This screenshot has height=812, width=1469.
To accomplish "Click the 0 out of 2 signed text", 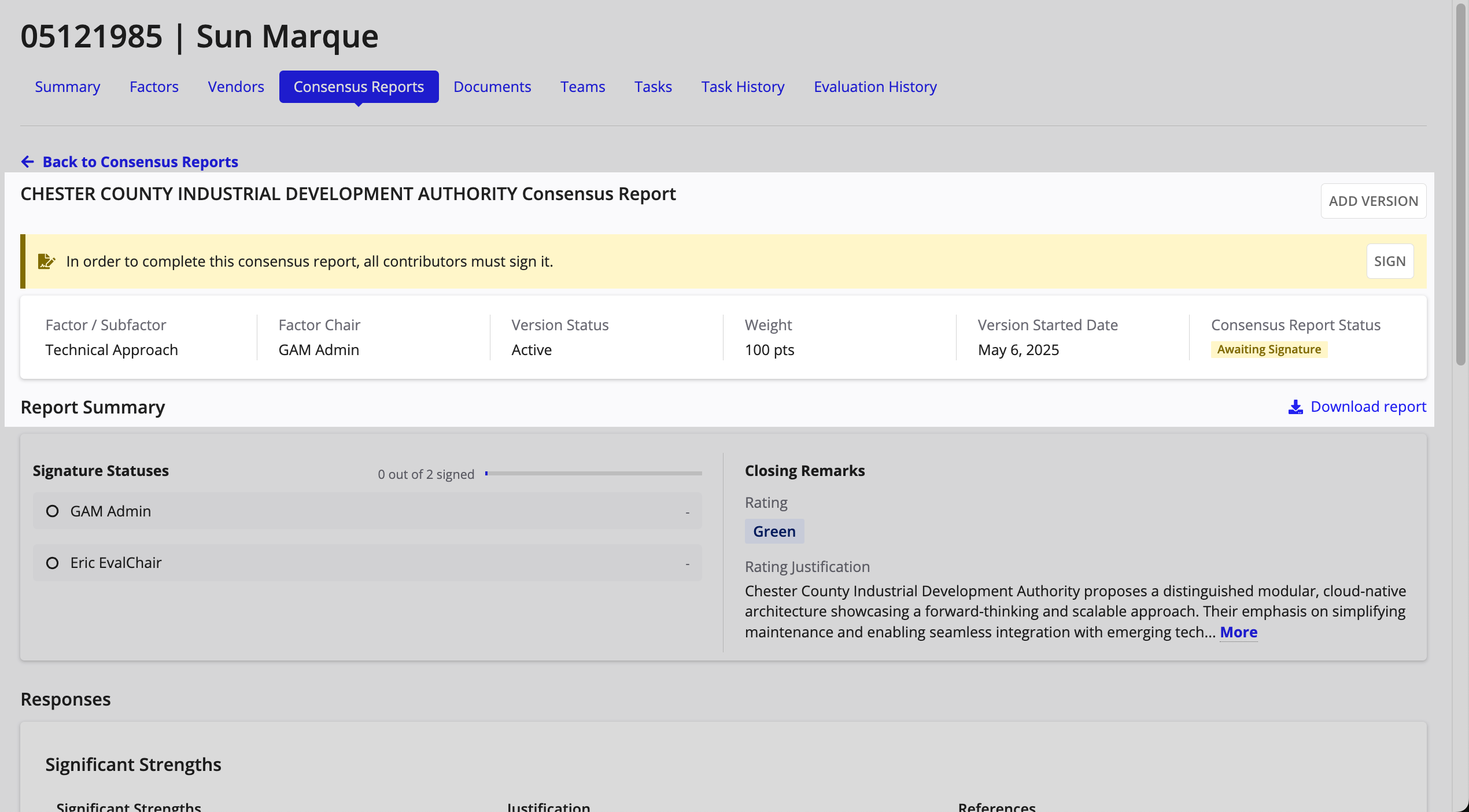I will tap(426, 474).
